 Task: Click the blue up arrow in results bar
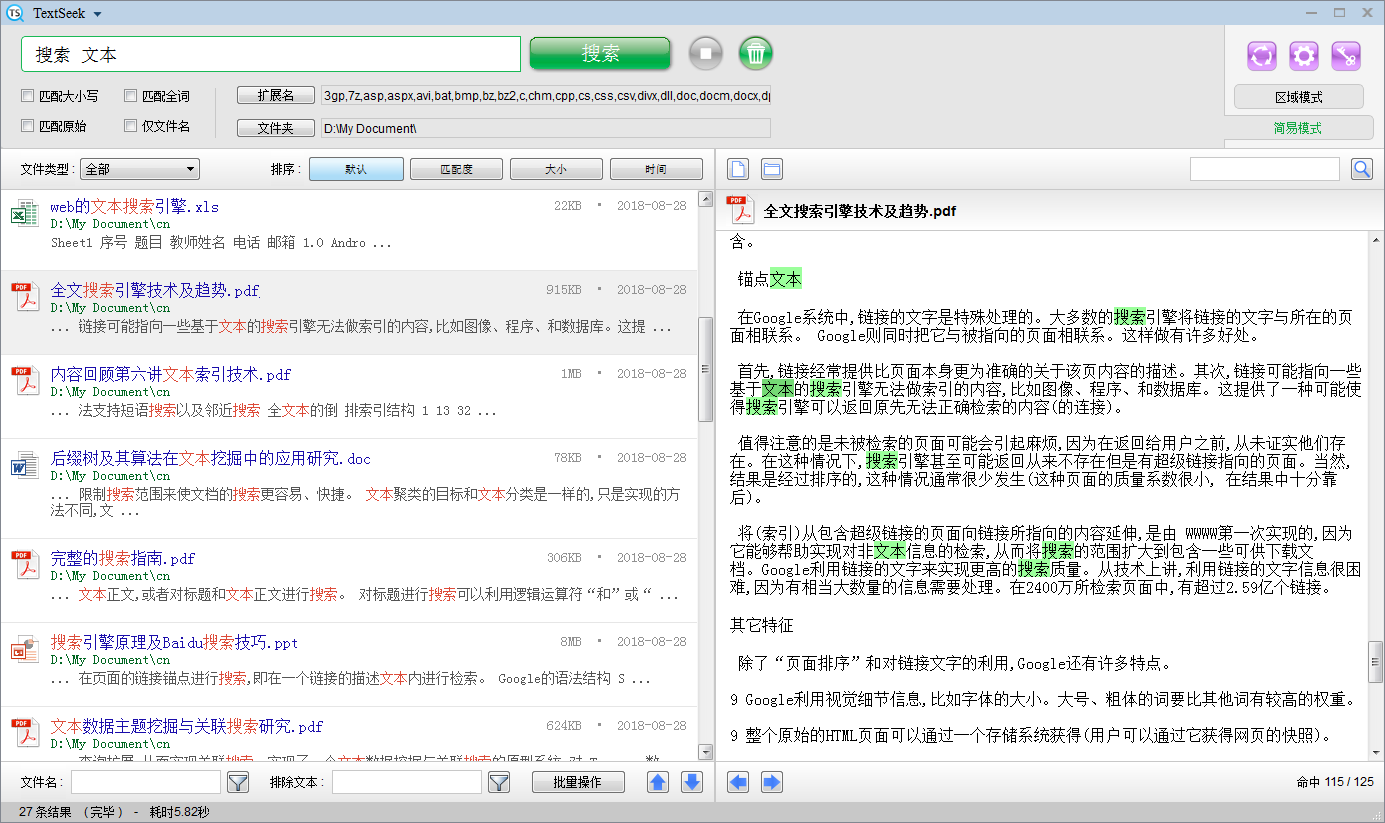(x=658, y=782)
